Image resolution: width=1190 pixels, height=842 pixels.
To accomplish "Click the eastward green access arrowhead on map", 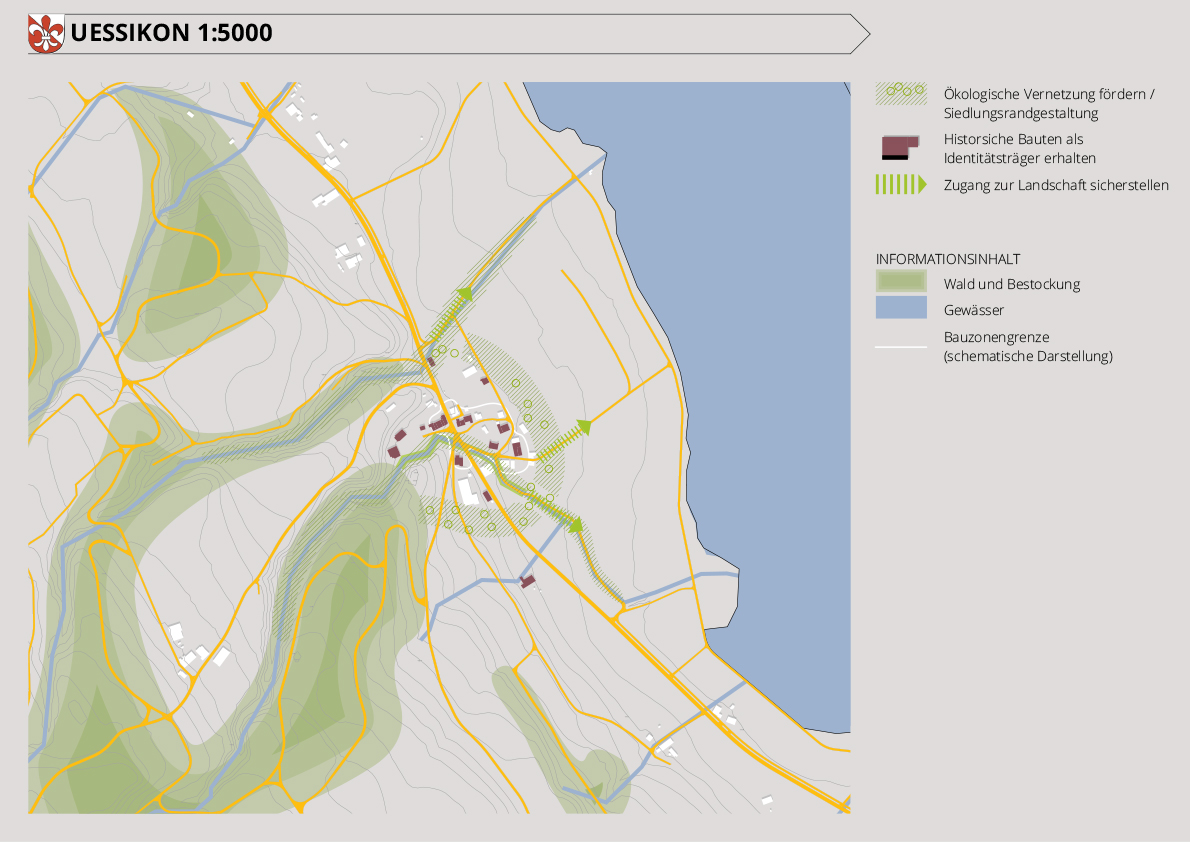I will pos(583,427).
